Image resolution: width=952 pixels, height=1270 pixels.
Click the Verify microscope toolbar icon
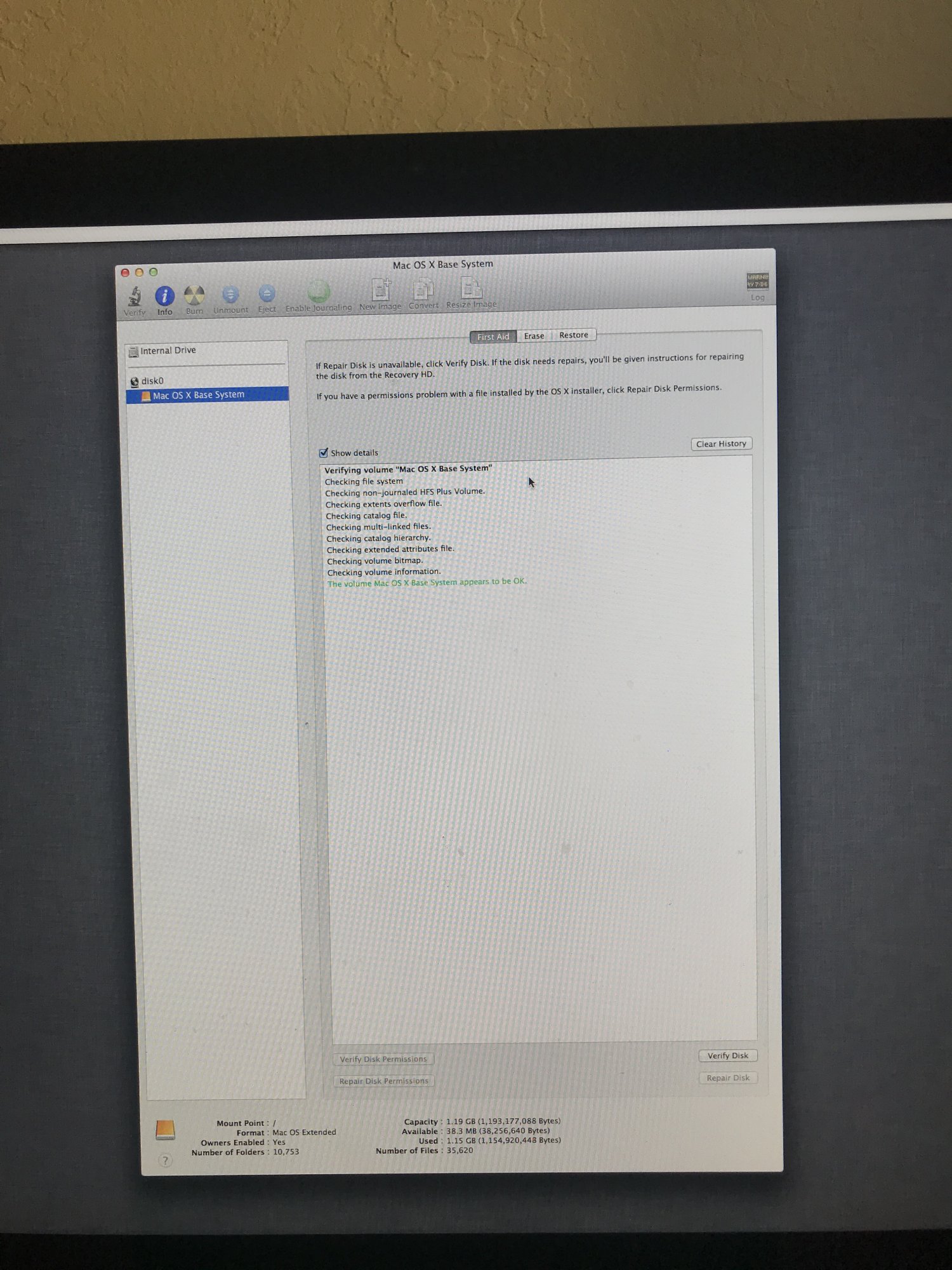pos(135,297)
